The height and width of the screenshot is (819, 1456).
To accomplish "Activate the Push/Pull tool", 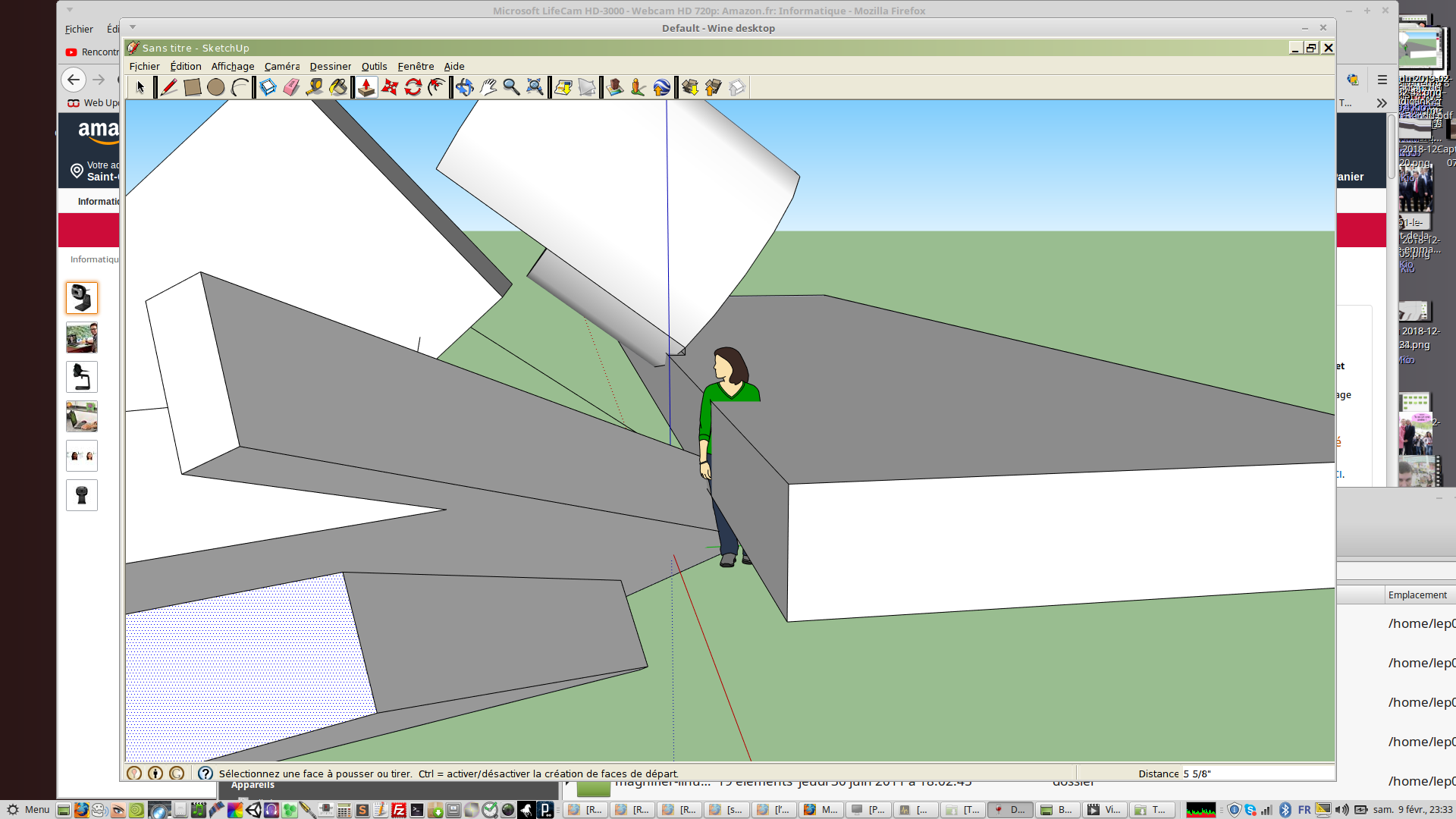I will click(x=366, y=87).
